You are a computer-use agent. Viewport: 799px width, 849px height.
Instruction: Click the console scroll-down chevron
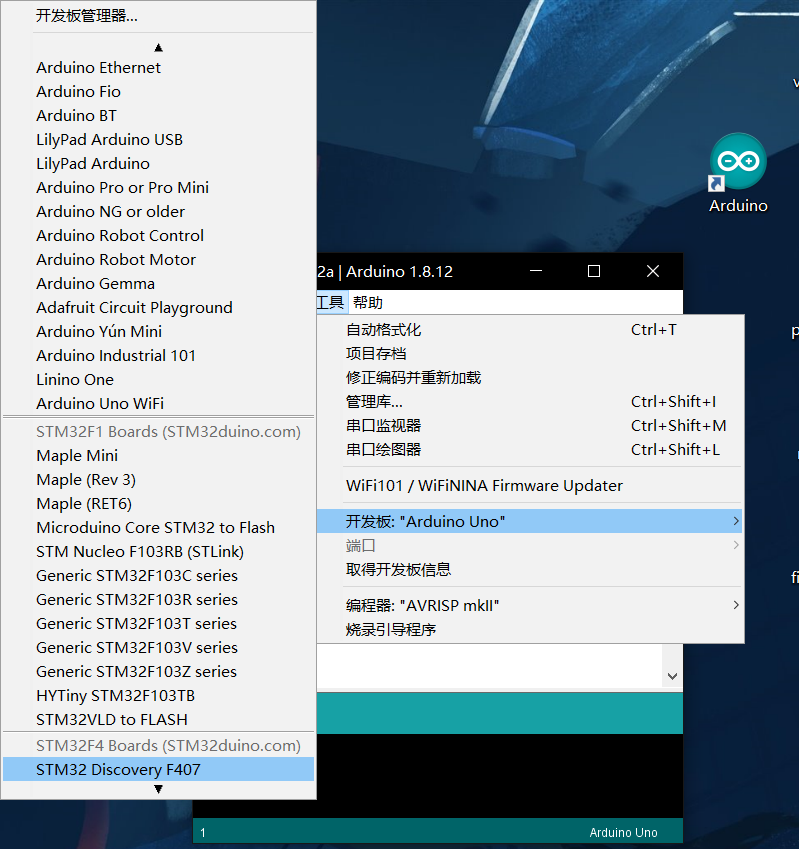(x=672, y=676)
